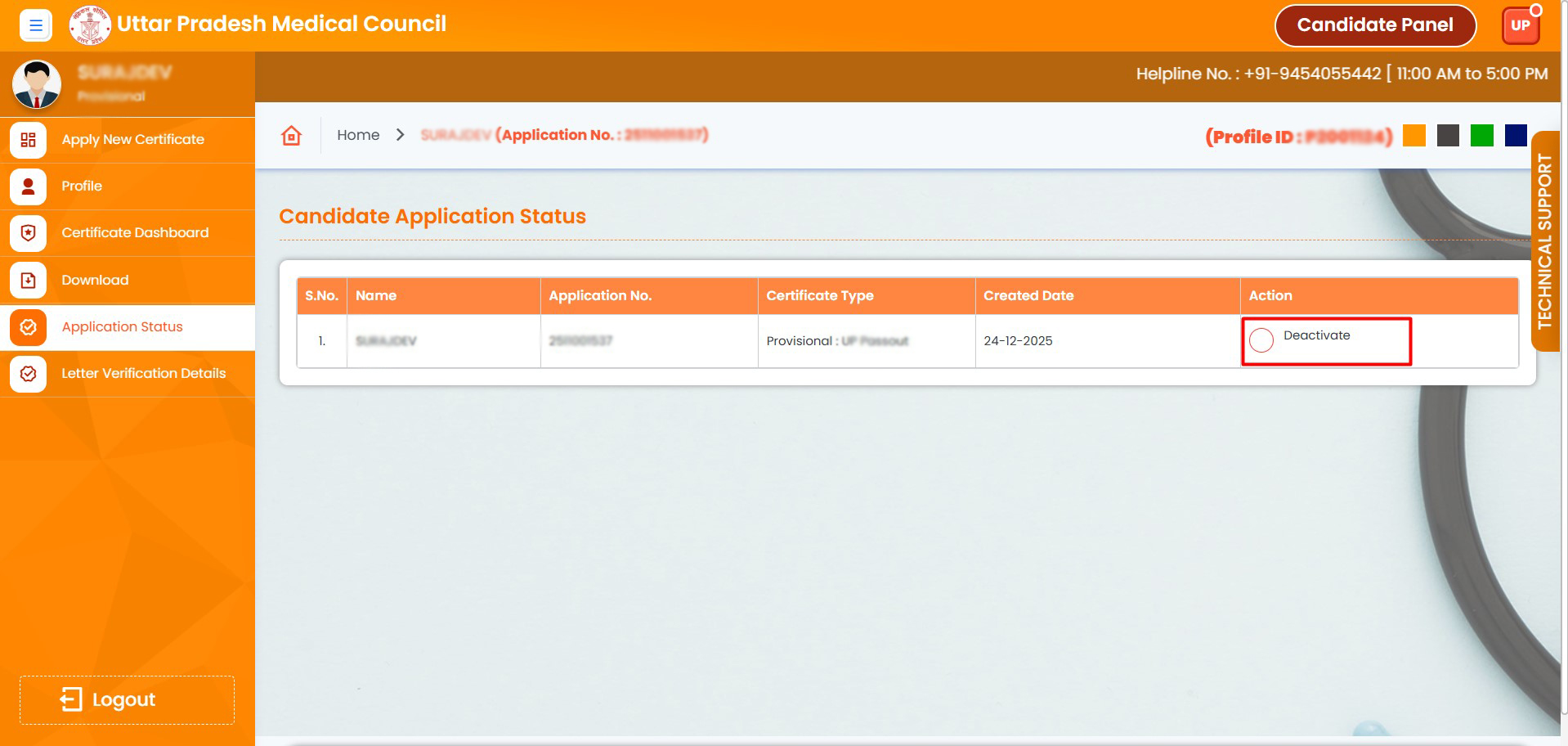Click the Logout button
This screenshot has height=746, width=1568.
127,699
